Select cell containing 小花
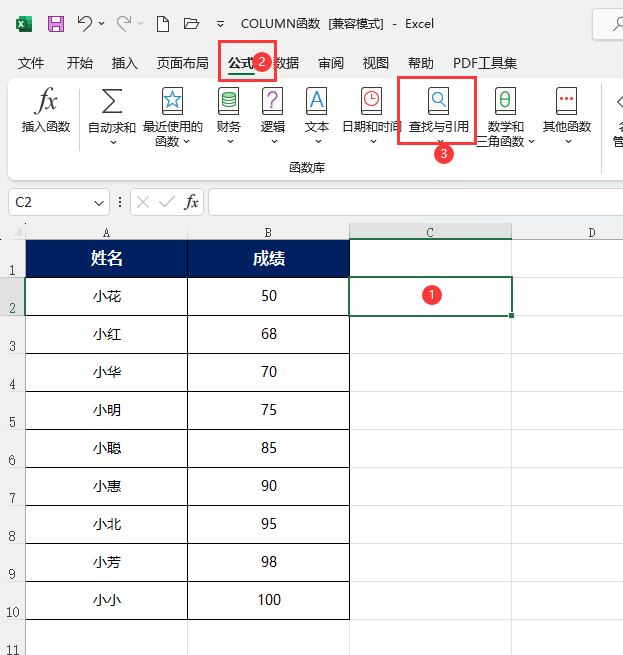This screenshot has height=655, width=623. click(x=107, y=297)
